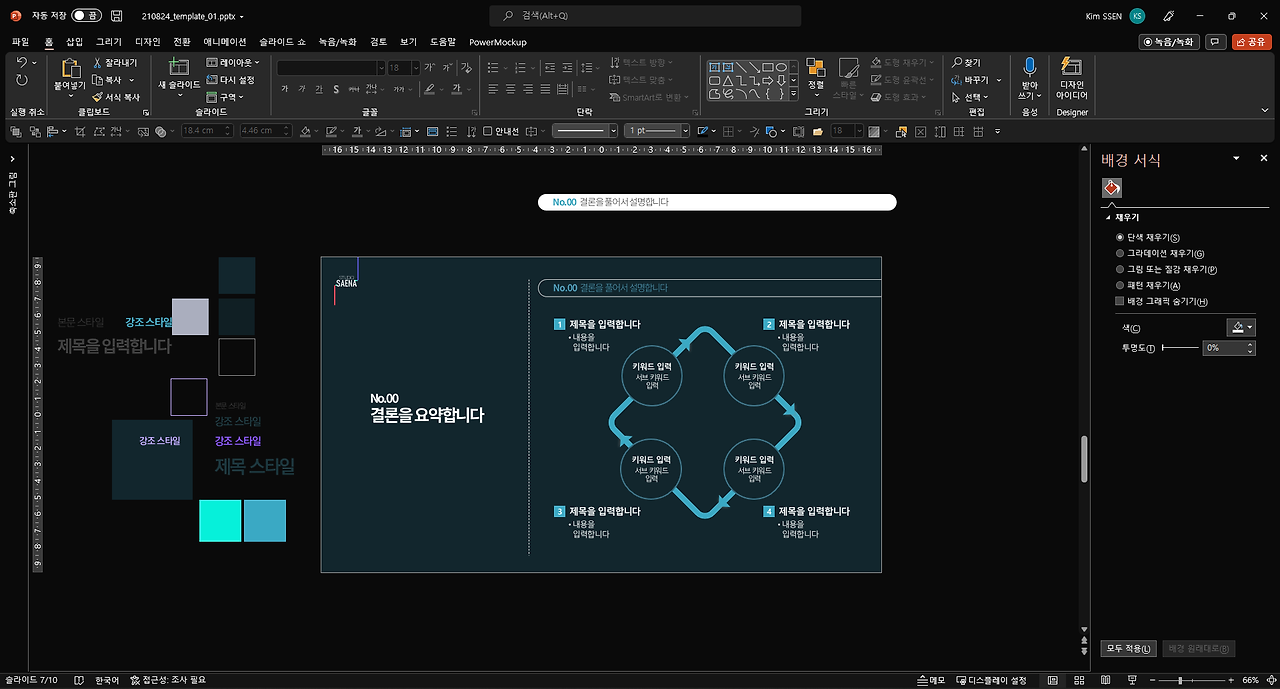Select Gradient fill (그라데이션 채우기) radio

[x=1120, y=254]
